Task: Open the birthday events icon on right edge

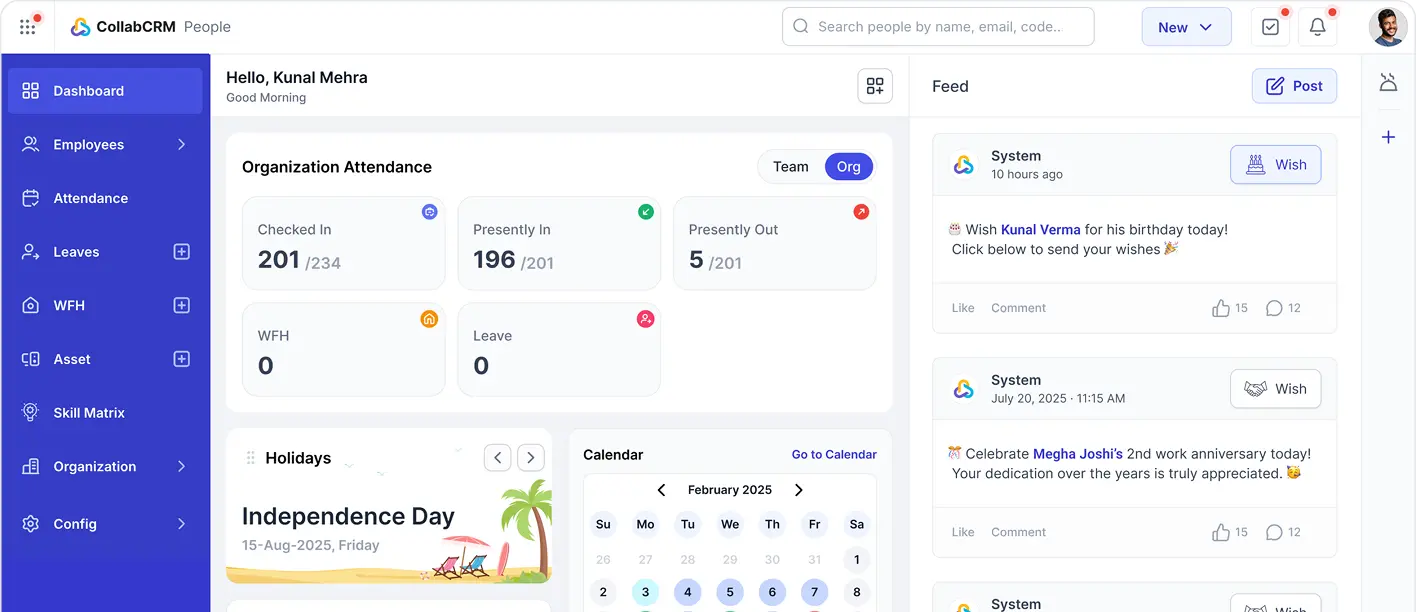Action: pos(1388,83)
